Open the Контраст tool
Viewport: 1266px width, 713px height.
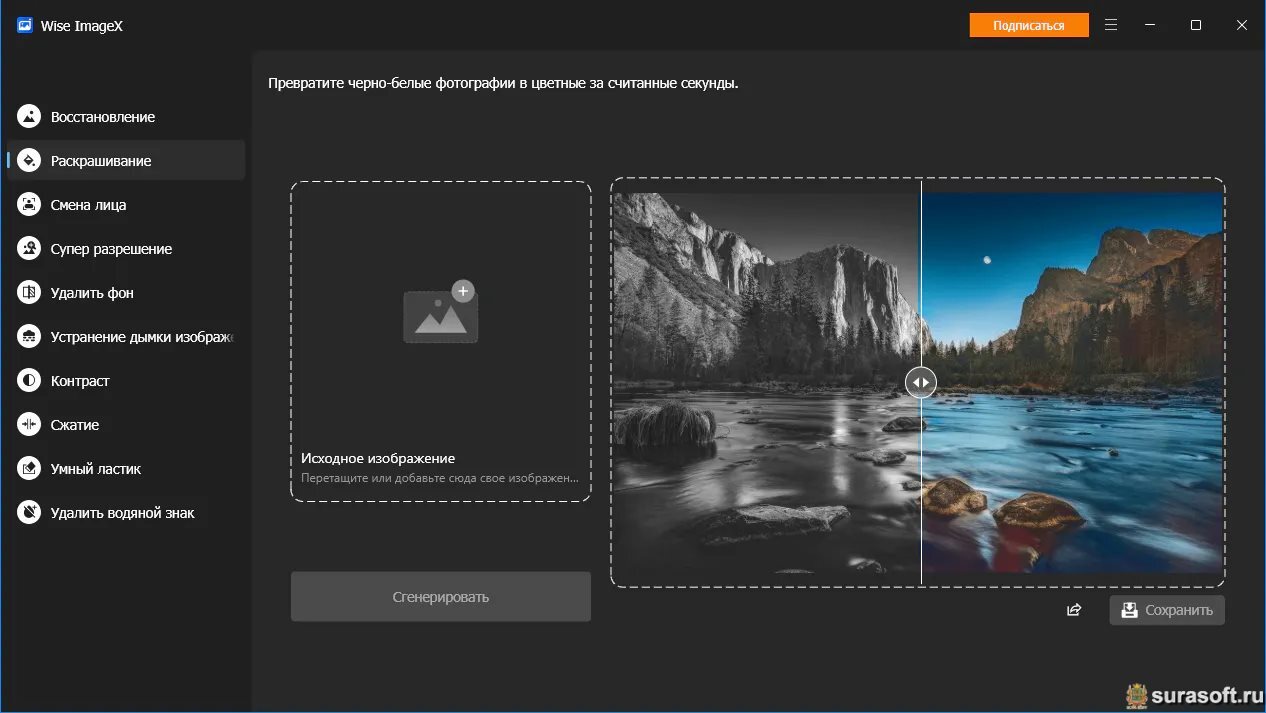pyautogui.click(x=126, y=380)
